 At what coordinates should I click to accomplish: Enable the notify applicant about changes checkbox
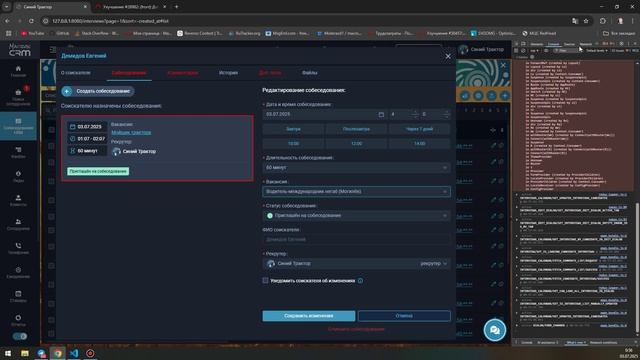click(266, 280)
